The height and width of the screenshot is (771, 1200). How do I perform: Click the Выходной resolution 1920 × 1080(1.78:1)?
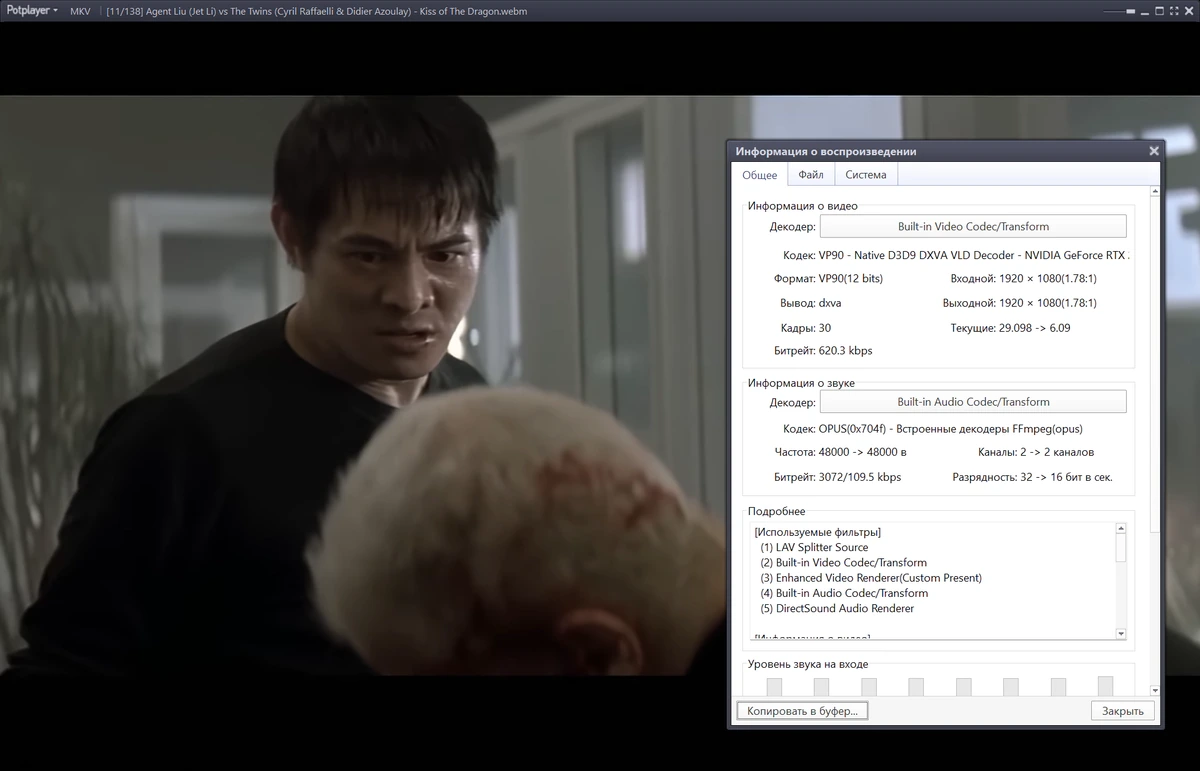pos(1047,303)
